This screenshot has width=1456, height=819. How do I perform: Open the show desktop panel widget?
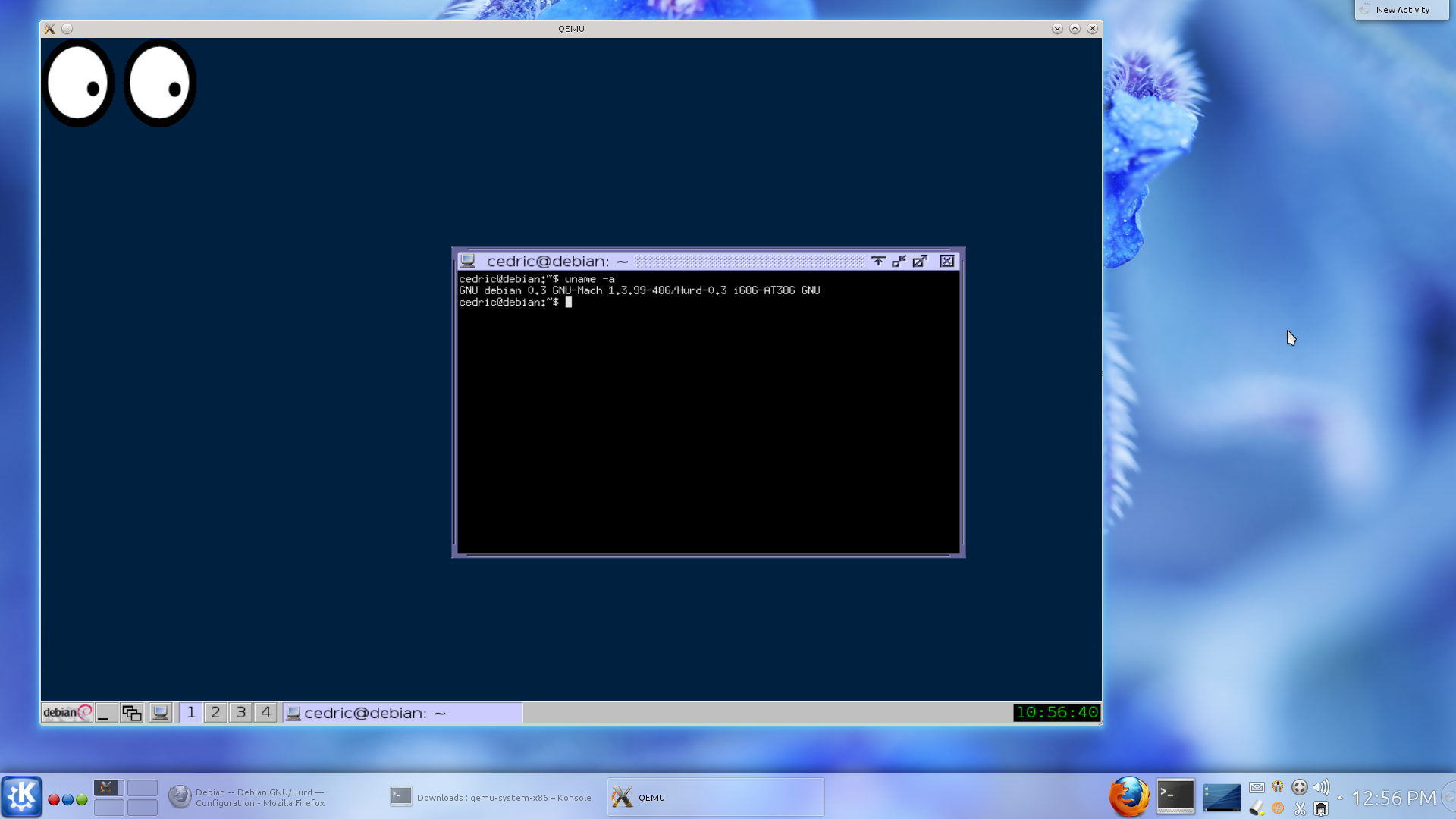click(x=1222, y=797)
